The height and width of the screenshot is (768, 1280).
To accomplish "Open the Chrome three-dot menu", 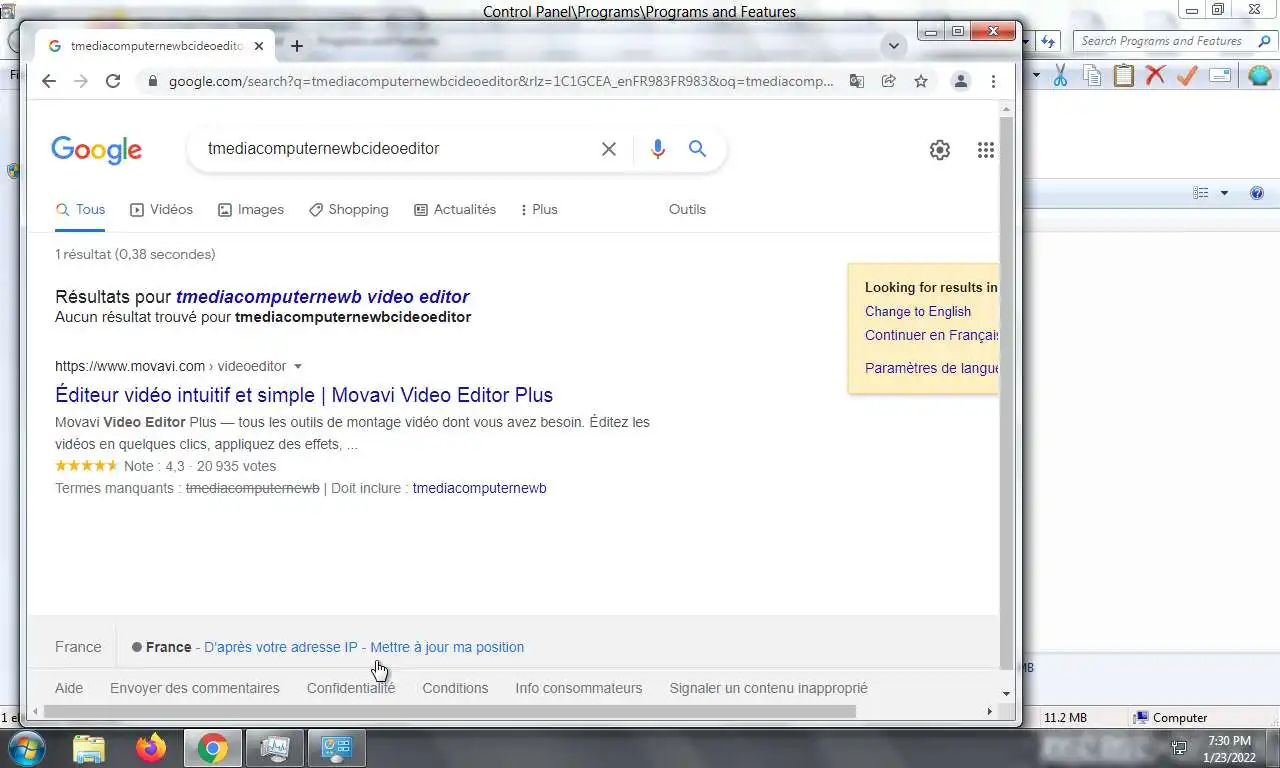I will click(x=993, y=81).
